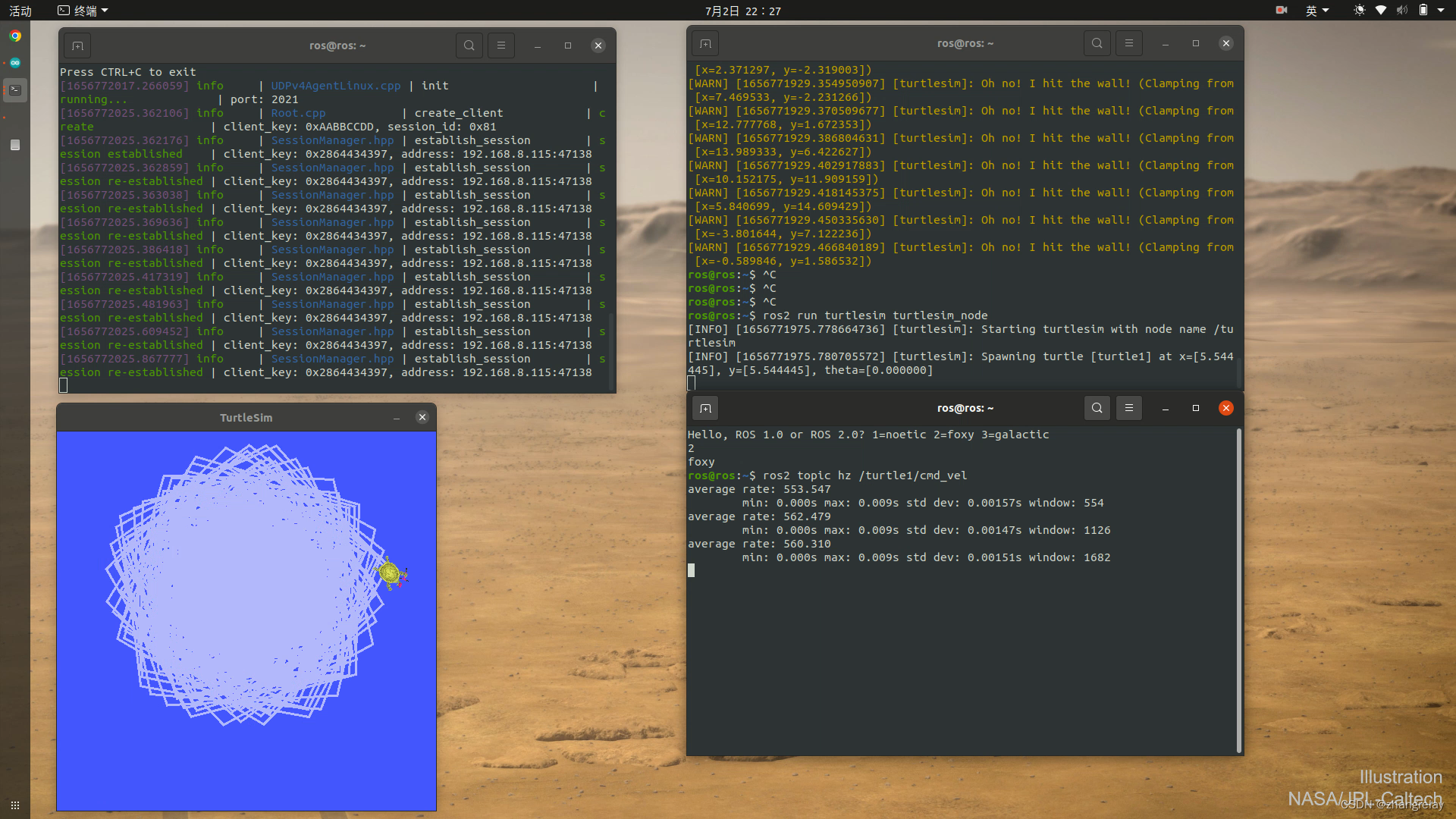The height and width of the screenshot is (819, 1456).
Task: Click the 'ession established' green text
Action: (x=121, y=154)
